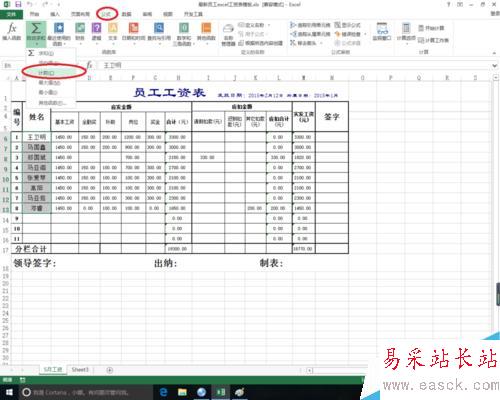Click the fx button beside formula bar
Image resolution: width=500 pixels, height=400 pixels.
coord(89,65)
